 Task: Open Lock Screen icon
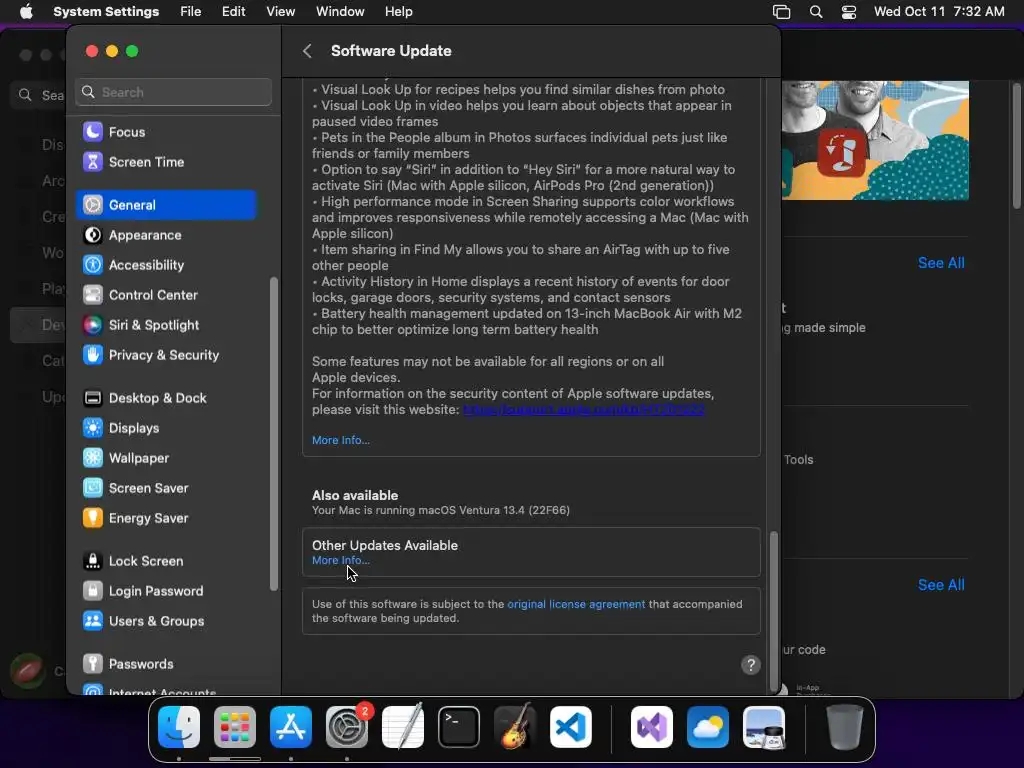point(93,562)
